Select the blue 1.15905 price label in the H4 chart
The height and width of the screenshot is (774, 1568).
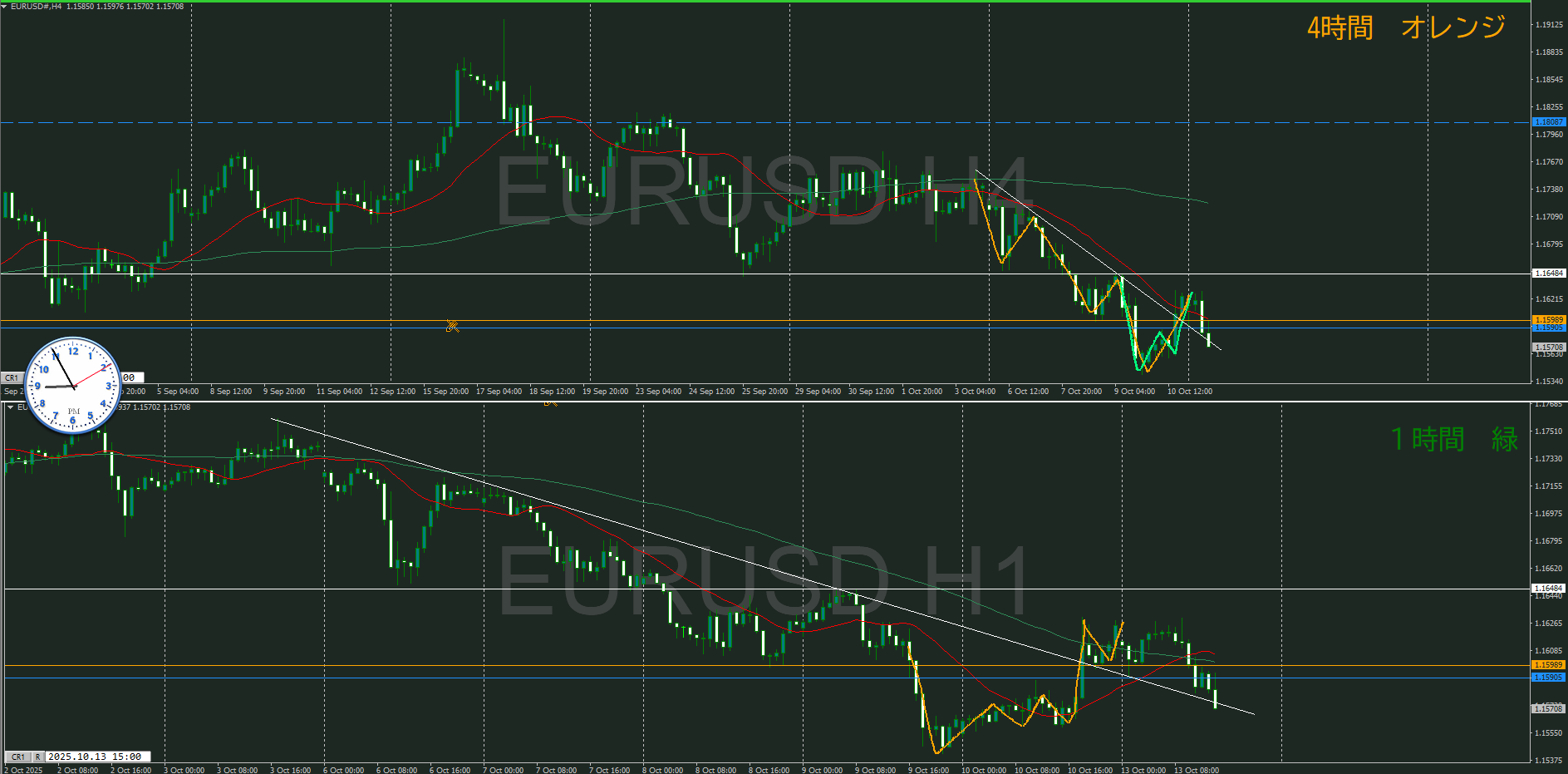pyautogui.click(x=1548, y=328)
